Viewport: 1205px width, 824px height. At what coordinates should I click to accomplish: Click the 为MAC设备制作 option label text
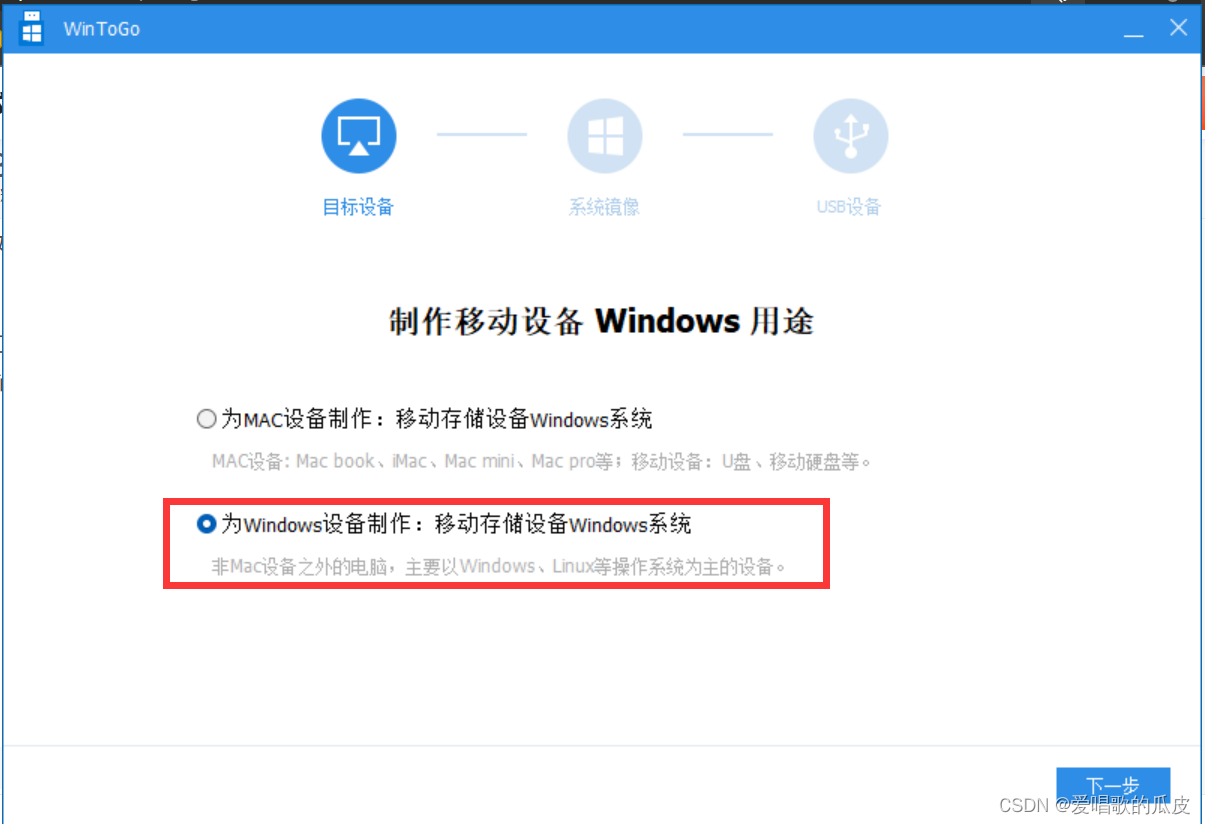pos(437,419)
